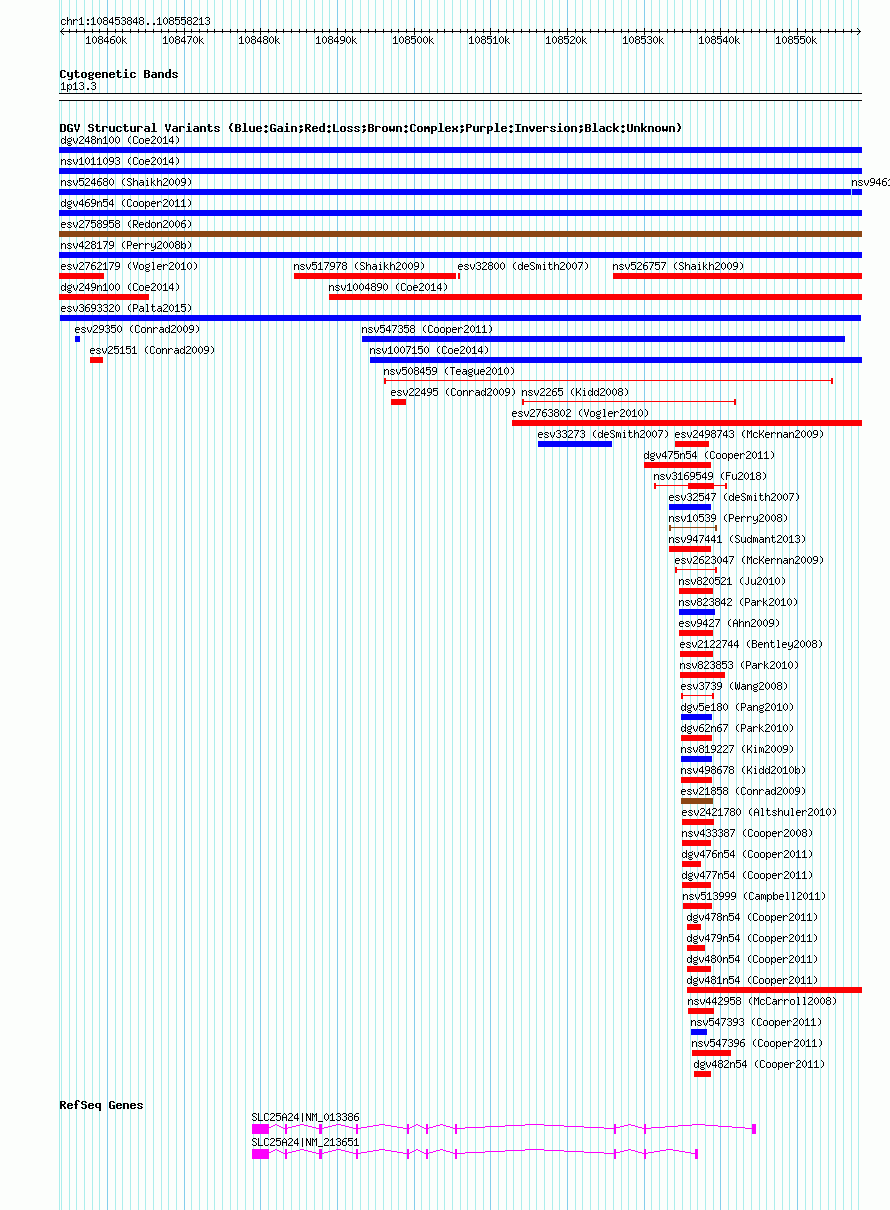Screen dimensions: 890x1210
Task: Click the esv32547 (deSmith2007) label
Action: click(x=734, y=497)
